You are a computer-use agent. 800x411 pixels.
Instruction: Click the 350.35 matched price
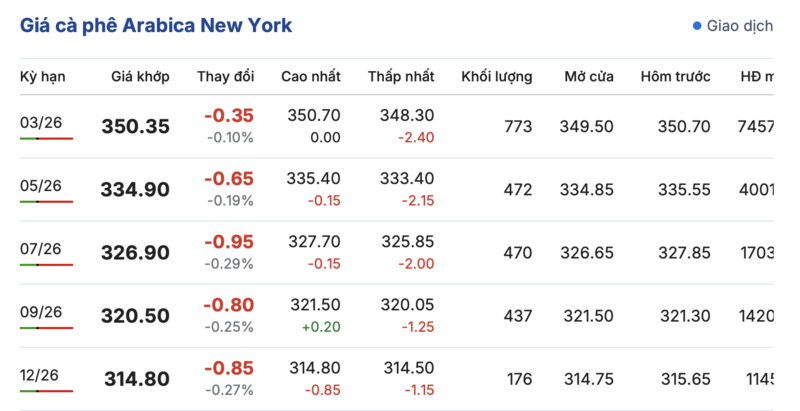click(135, 127)
